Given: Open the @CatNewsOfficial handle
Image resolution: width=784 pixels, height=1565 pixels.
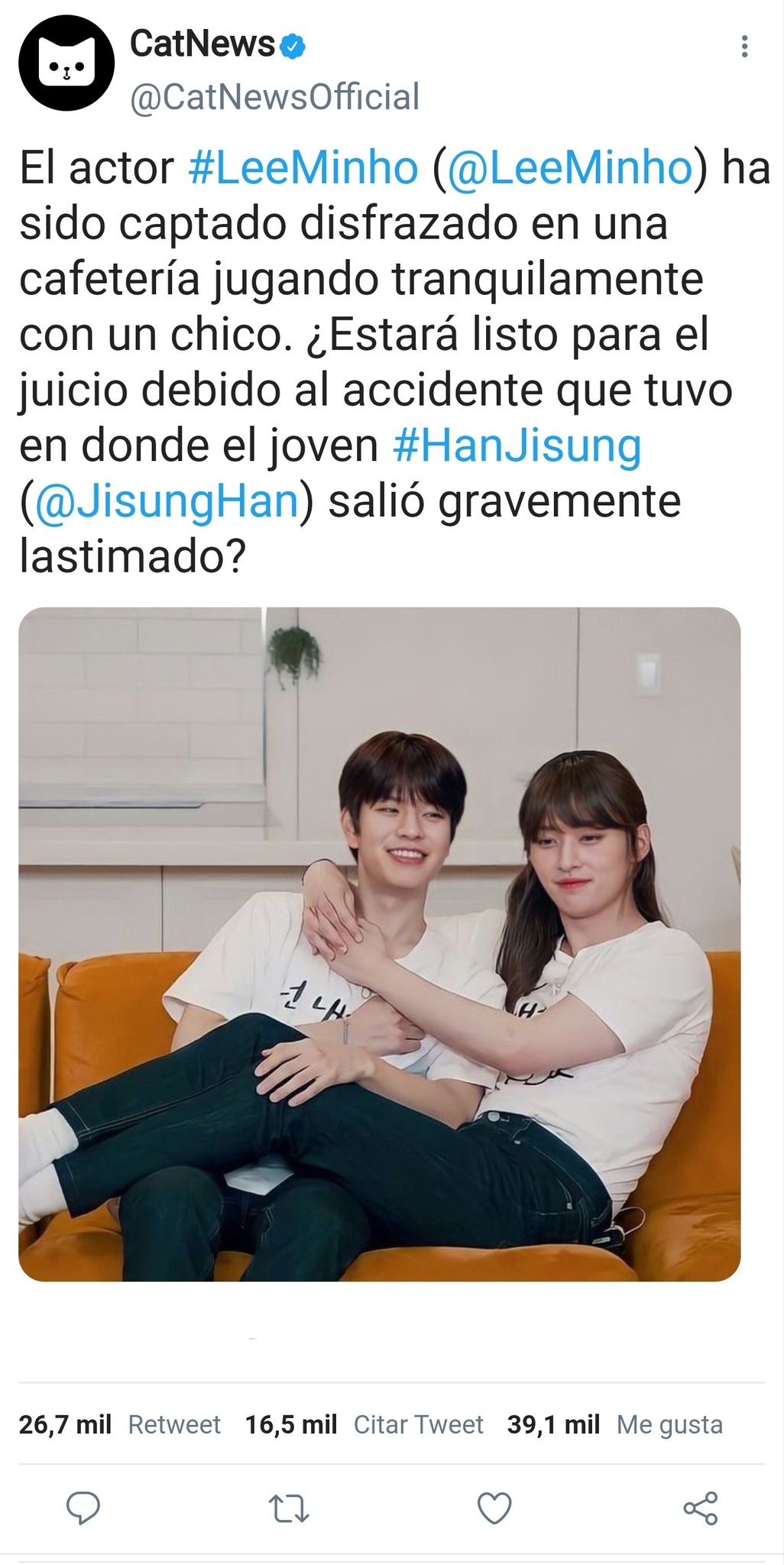Looking at the screenshot, I should [x=274, y=97].
